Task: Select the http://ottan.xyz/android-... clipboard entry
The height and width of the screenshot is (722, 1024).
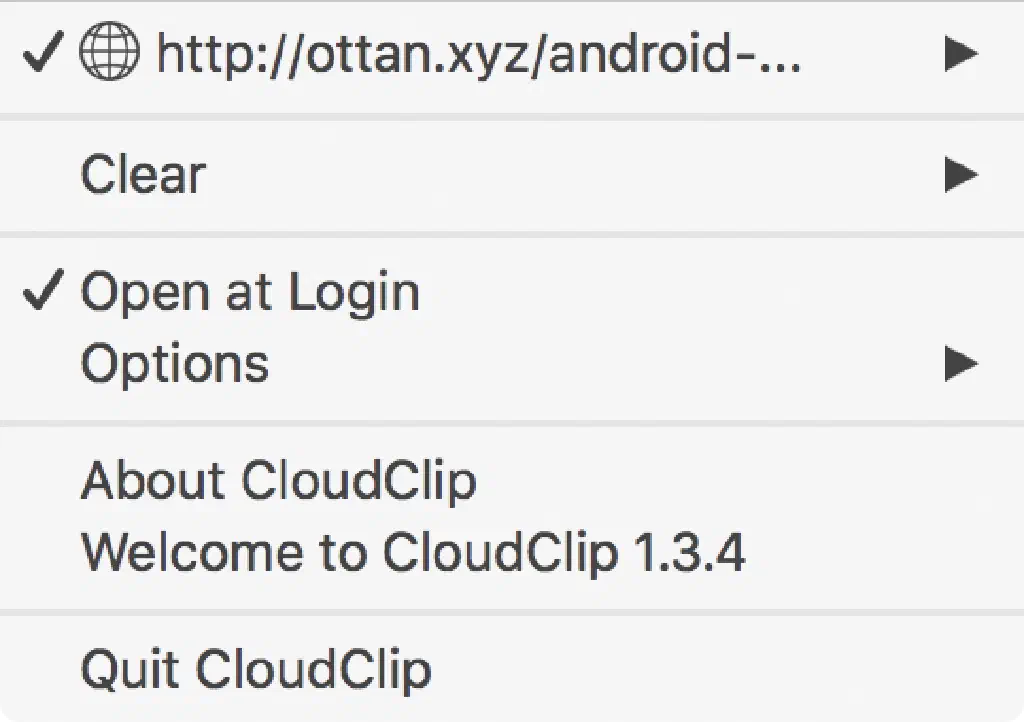Action: click(x=478, y=54)
